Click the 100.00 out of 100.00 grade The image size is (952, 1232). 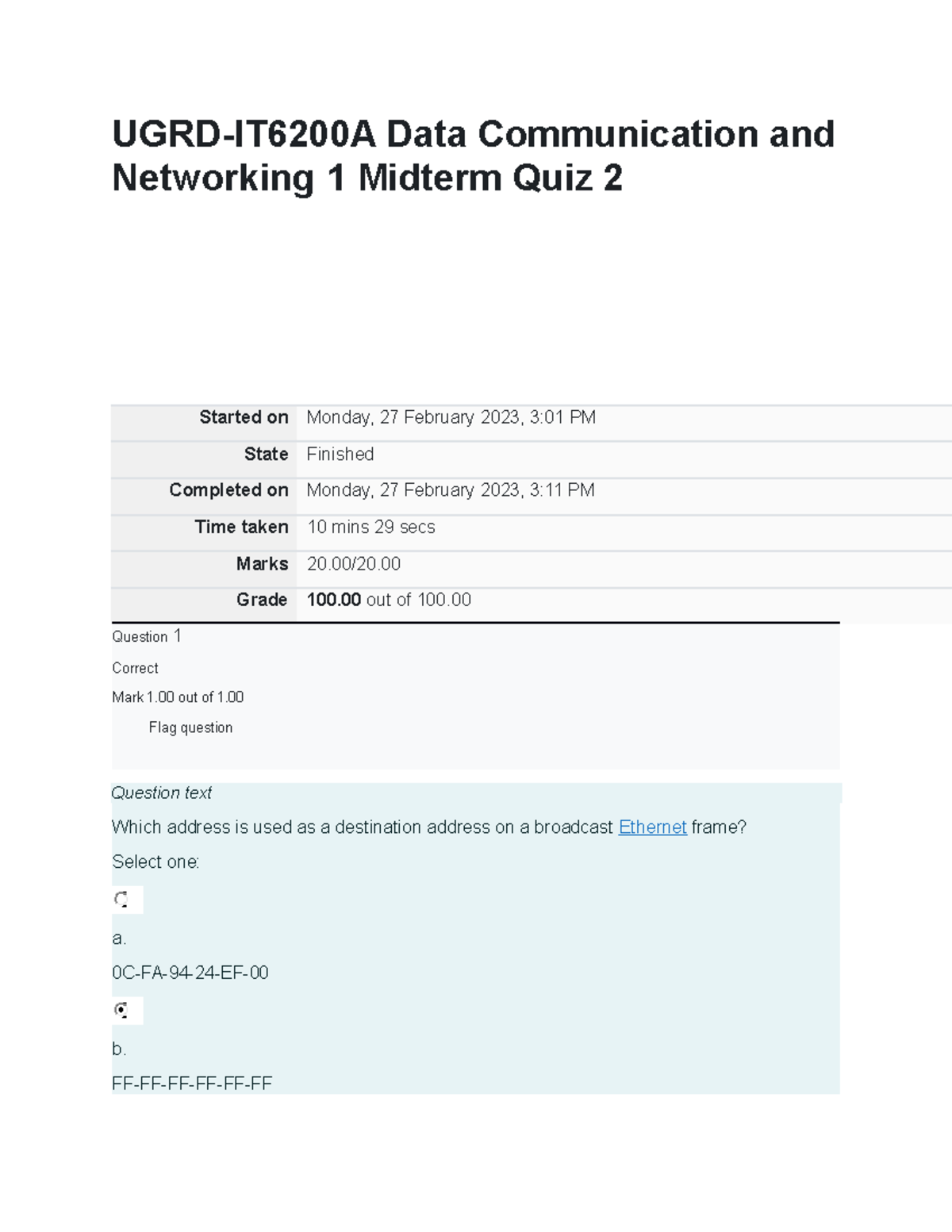(389, 600)
